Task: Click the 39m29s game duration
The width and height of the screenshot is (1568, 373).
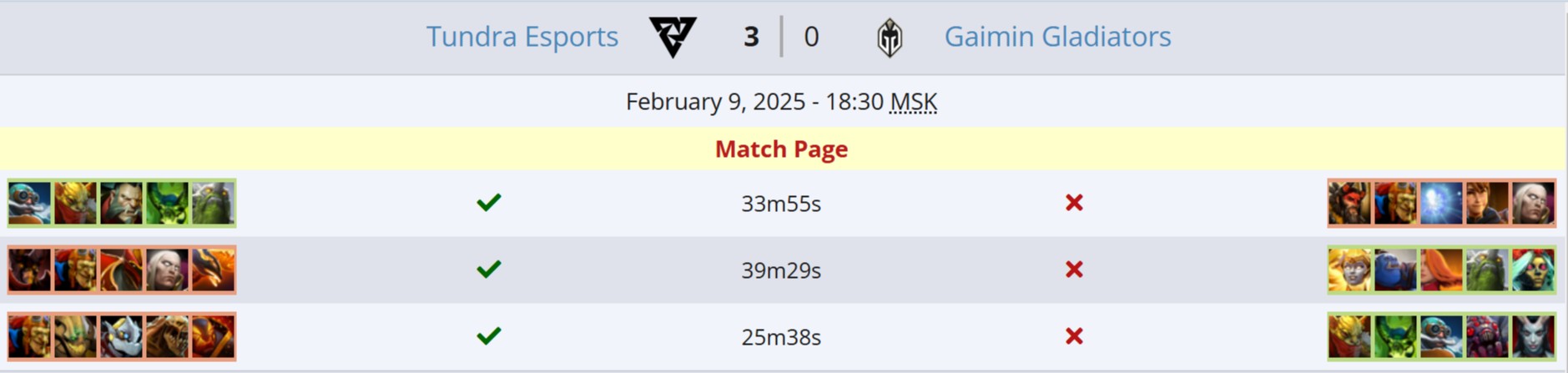Action: click(x=781, y=270)
